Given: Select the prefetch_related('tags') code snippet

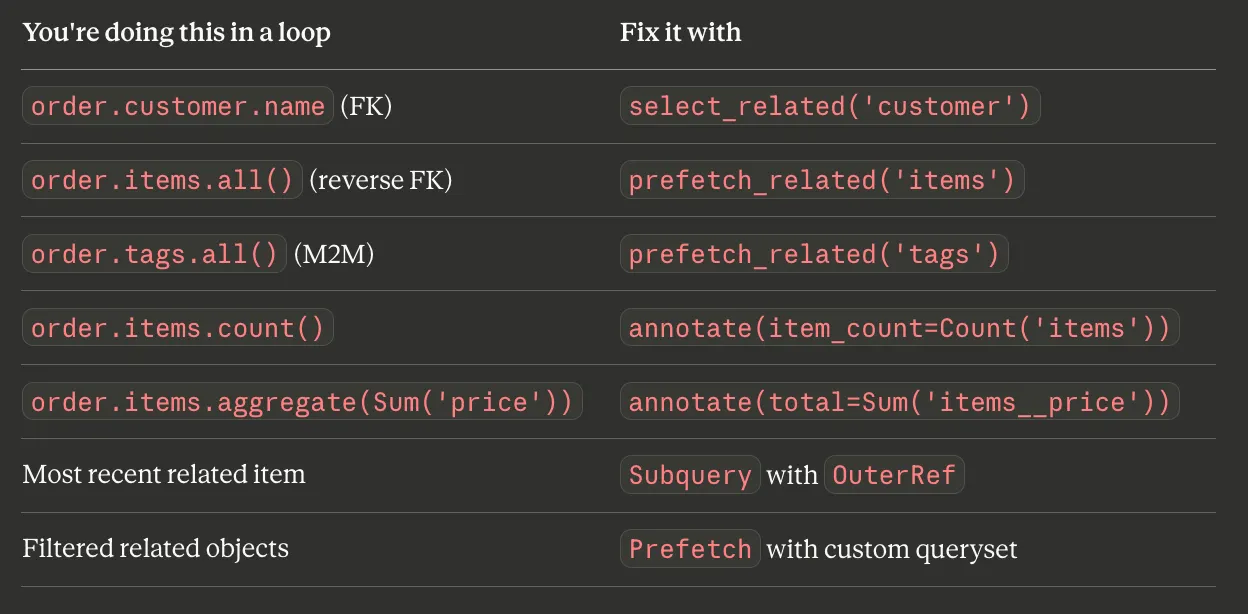Looking at the screenshot, I should (x=814, y=254).
